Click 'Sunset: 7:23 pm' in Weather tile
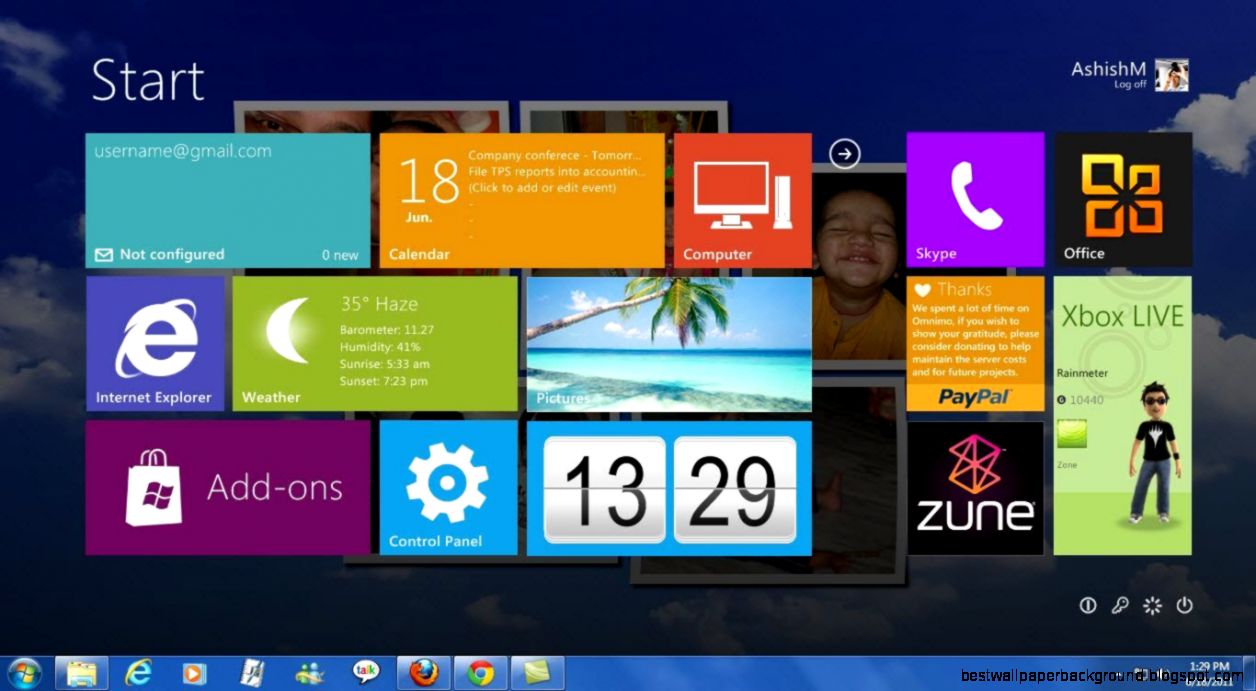The image size is (1256, 691). (x=384, y=381)
